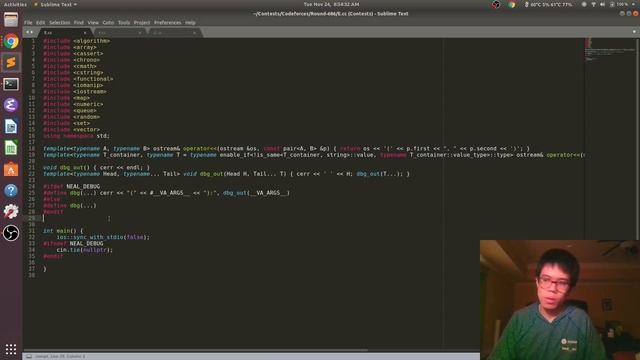Click 'ios::sync_with_stdio(false);' on line 32
The image size is (640, 360).
pyautogui.click(x=103, y=237)
